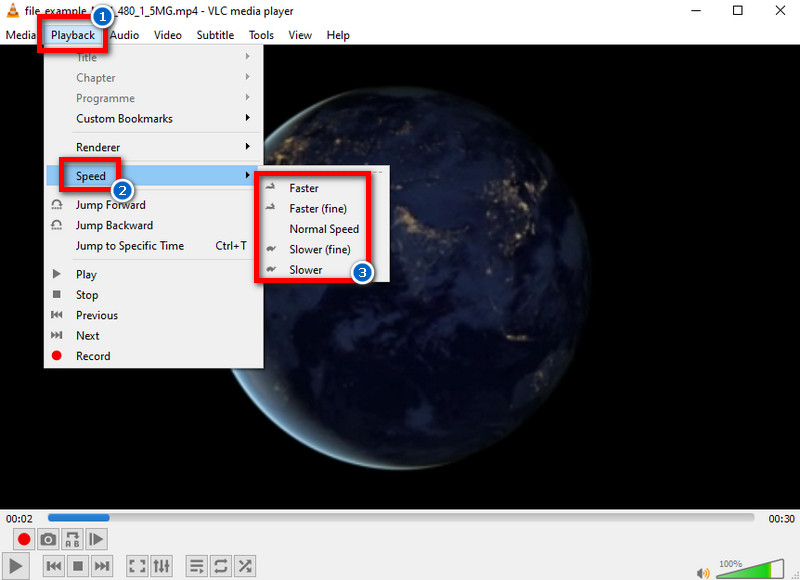Click the blue seek bar timeline
Screen dimensions: 800x580
401,517
